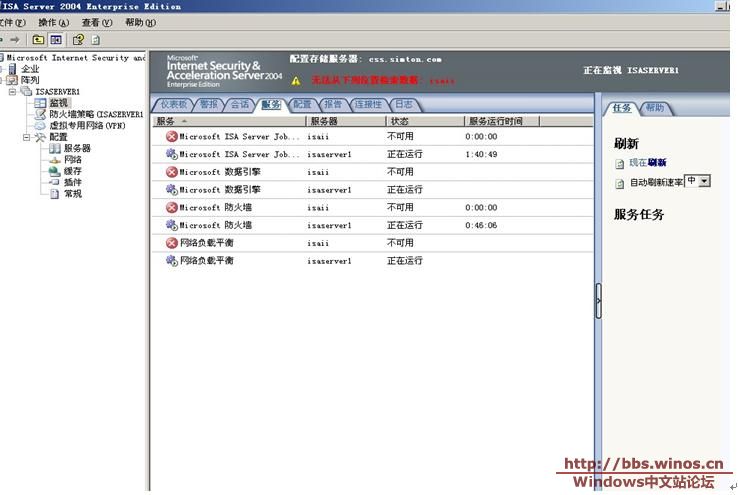Click the up one level toolbar icon
This screenshot has width=738, height=495.
tap(38, 40)
